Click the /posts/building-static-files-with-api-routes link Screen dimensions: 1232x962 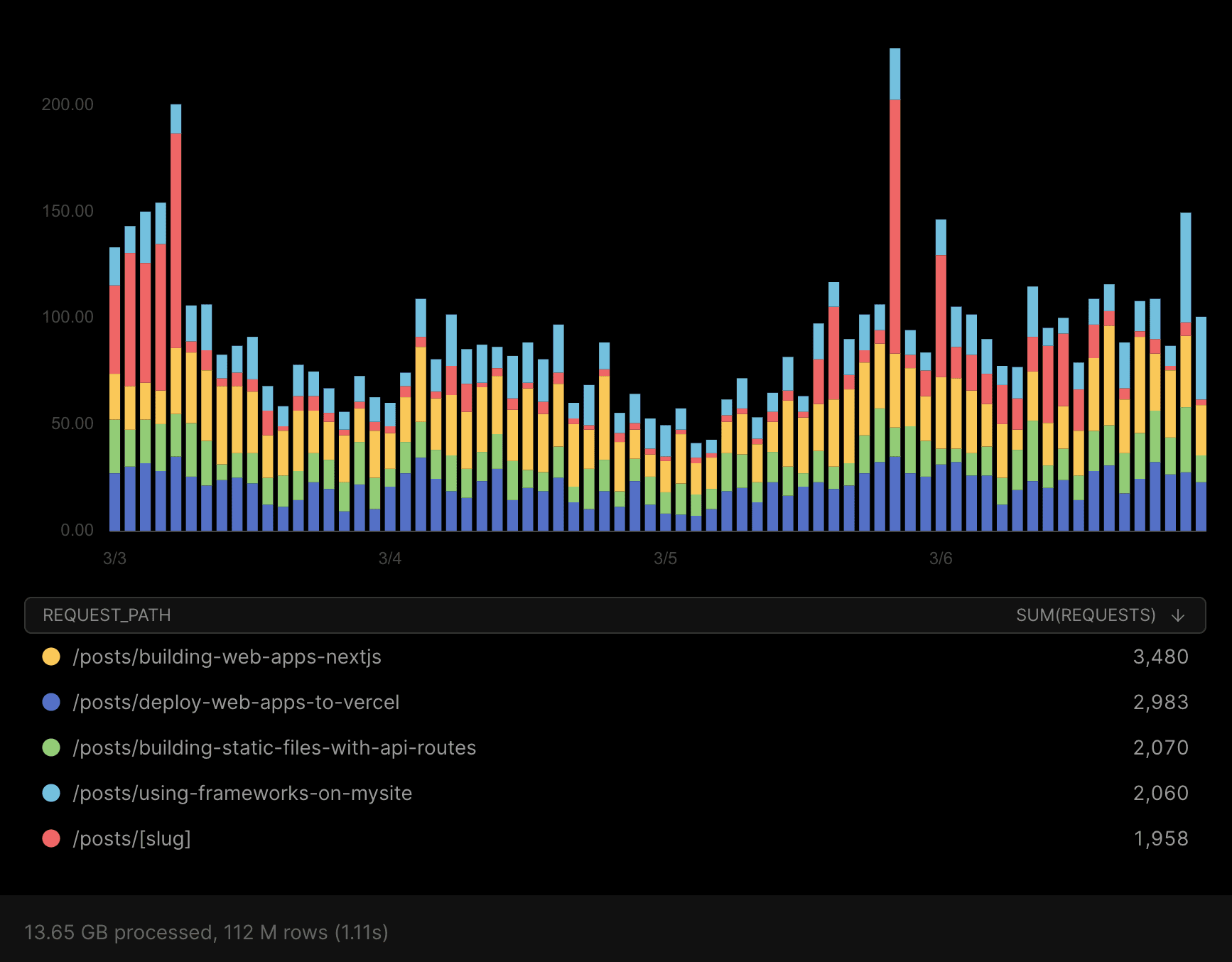[275, 747]
